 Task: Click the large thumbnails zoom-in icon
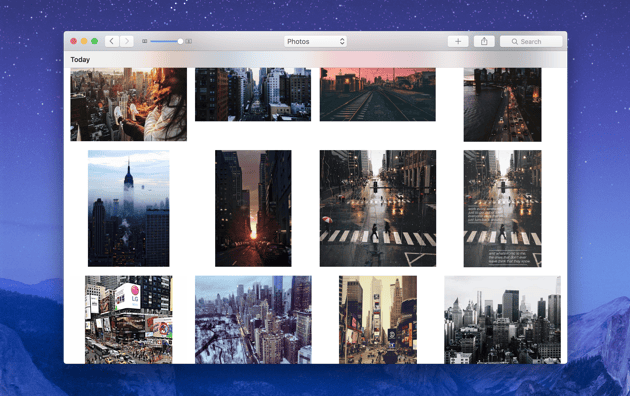pyautogui.click(x=188, y=41)
